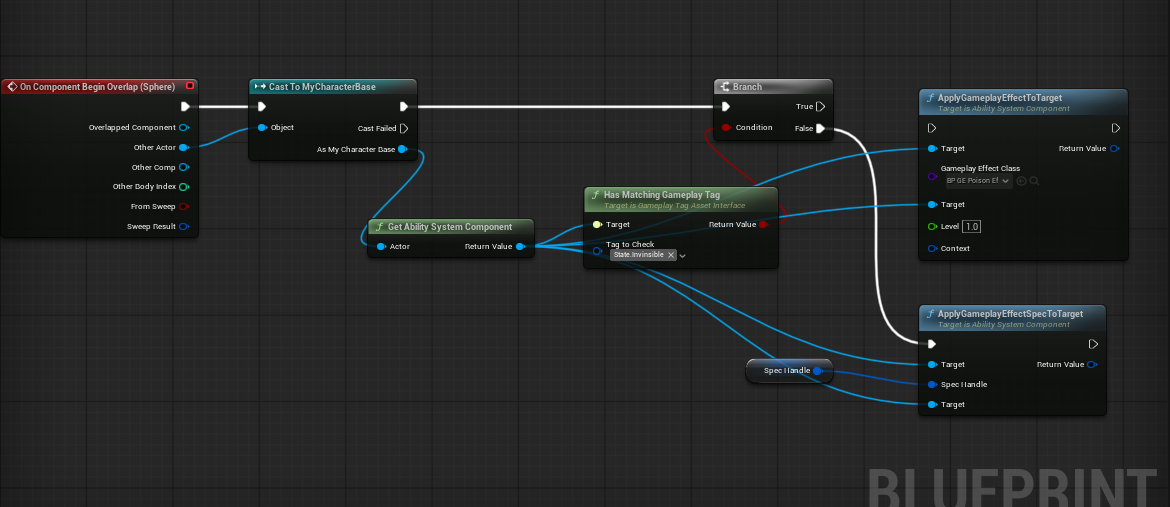Remove the State.Invinsible tag with its X
The image size is (1170, 507).
(x=671, y=255)
